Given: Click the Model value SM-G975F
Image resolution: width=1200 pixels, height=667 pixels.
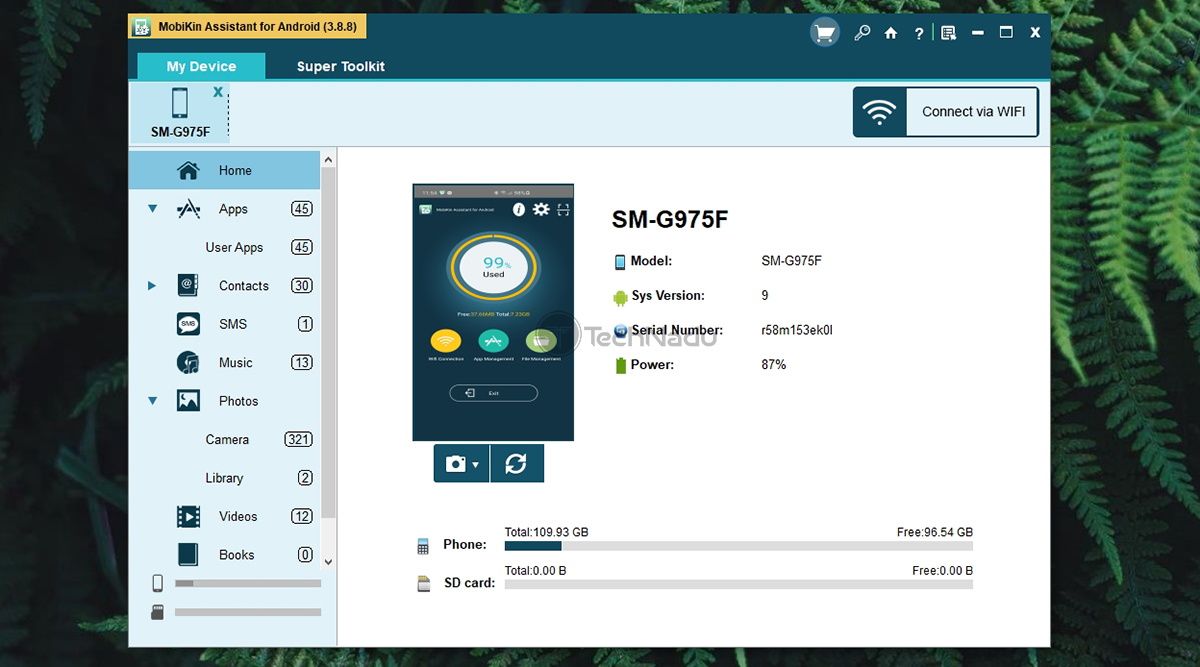Looking at the screenshot, I should [791, 261].
